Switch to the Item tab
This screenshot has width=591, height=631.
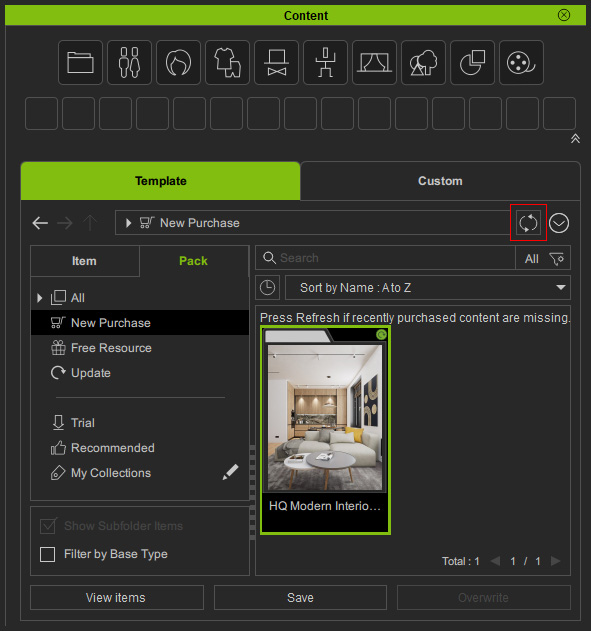(x=84, y=261)
